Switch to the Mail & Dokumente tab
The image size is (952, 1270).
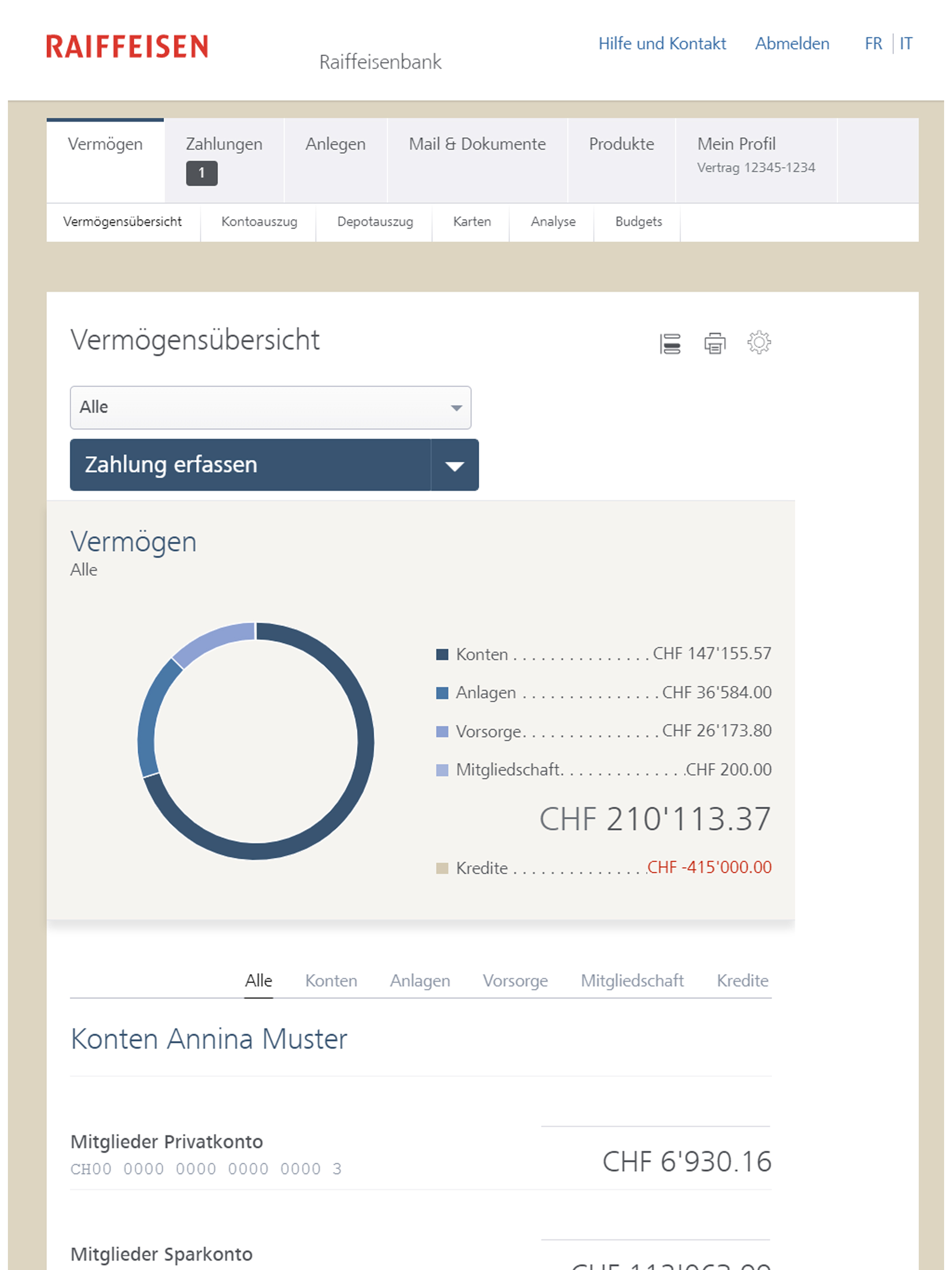coord(477,144)
